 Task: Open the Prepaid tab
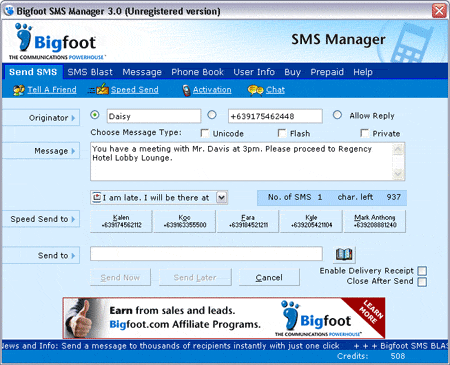(x=327, y=72)
